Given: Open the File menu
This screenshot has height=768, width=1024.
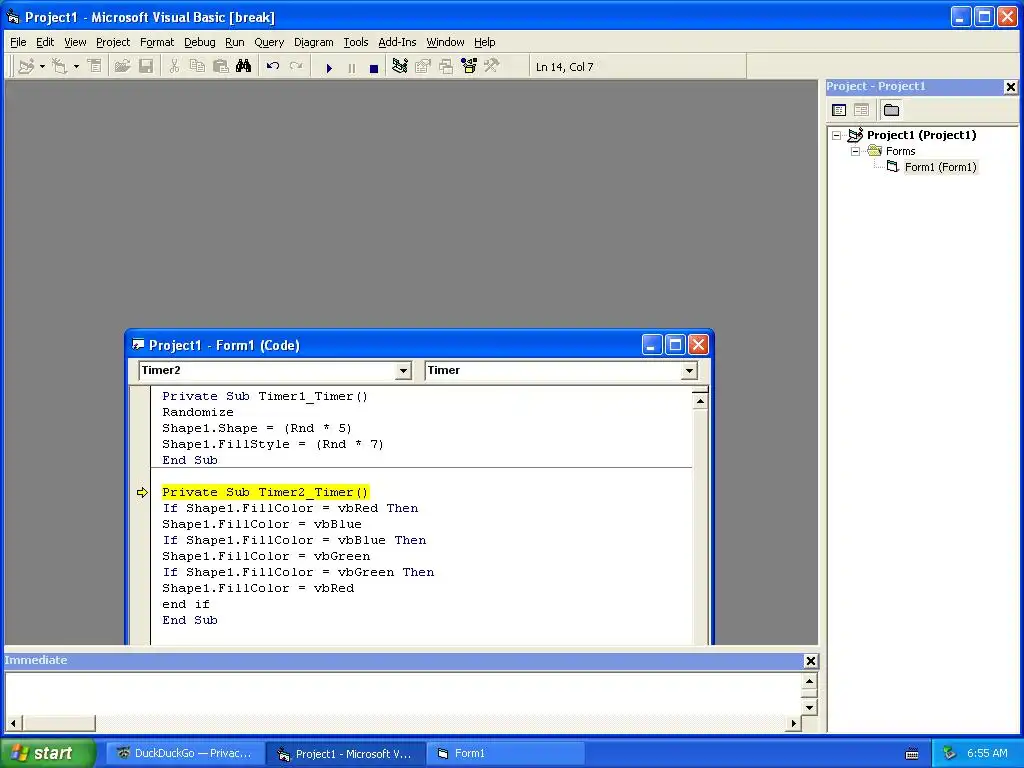Looking at the screenshot, I should [18, 42].
